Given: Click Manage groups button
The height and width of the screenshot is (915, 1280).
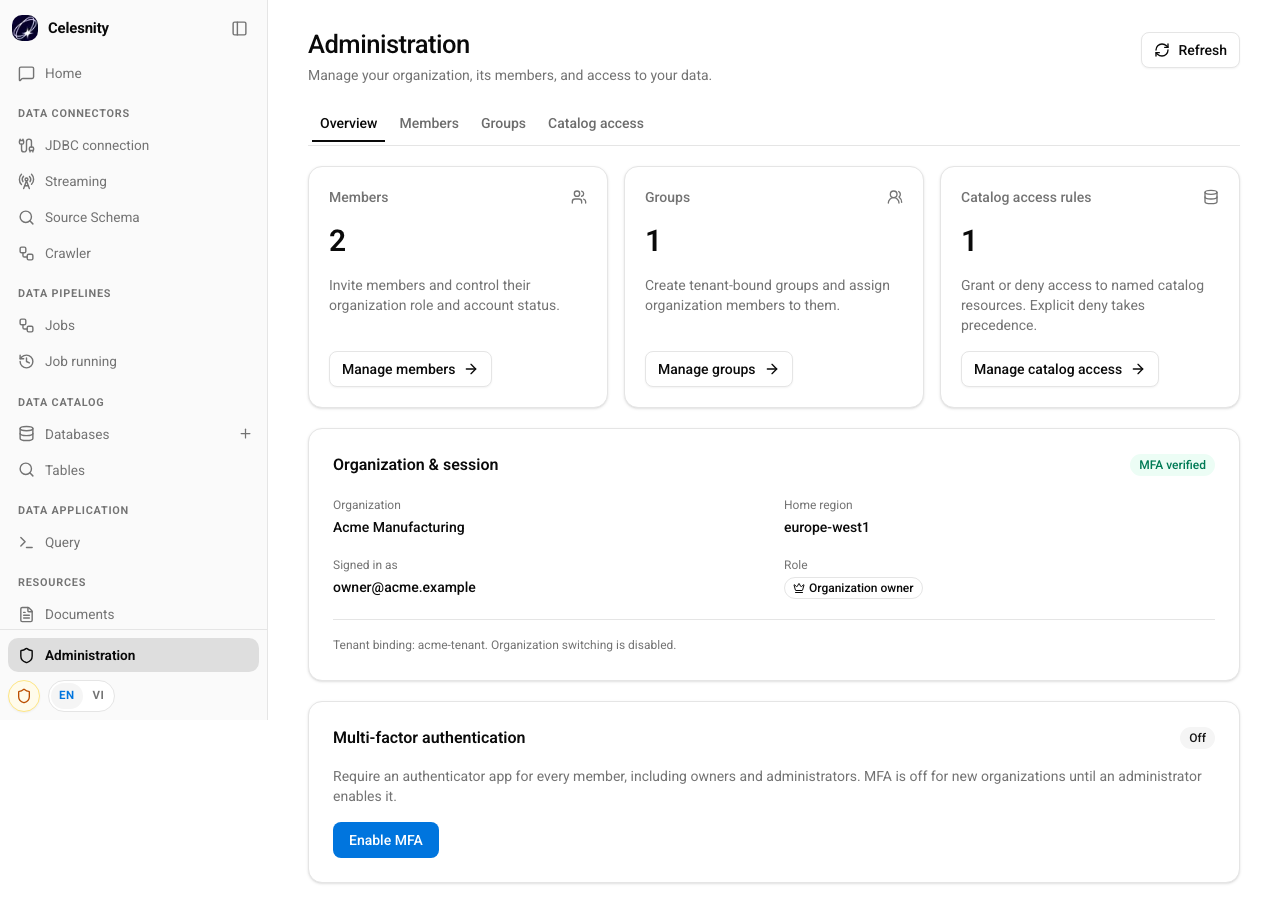Looking at the screenshot, I should 718,369.
